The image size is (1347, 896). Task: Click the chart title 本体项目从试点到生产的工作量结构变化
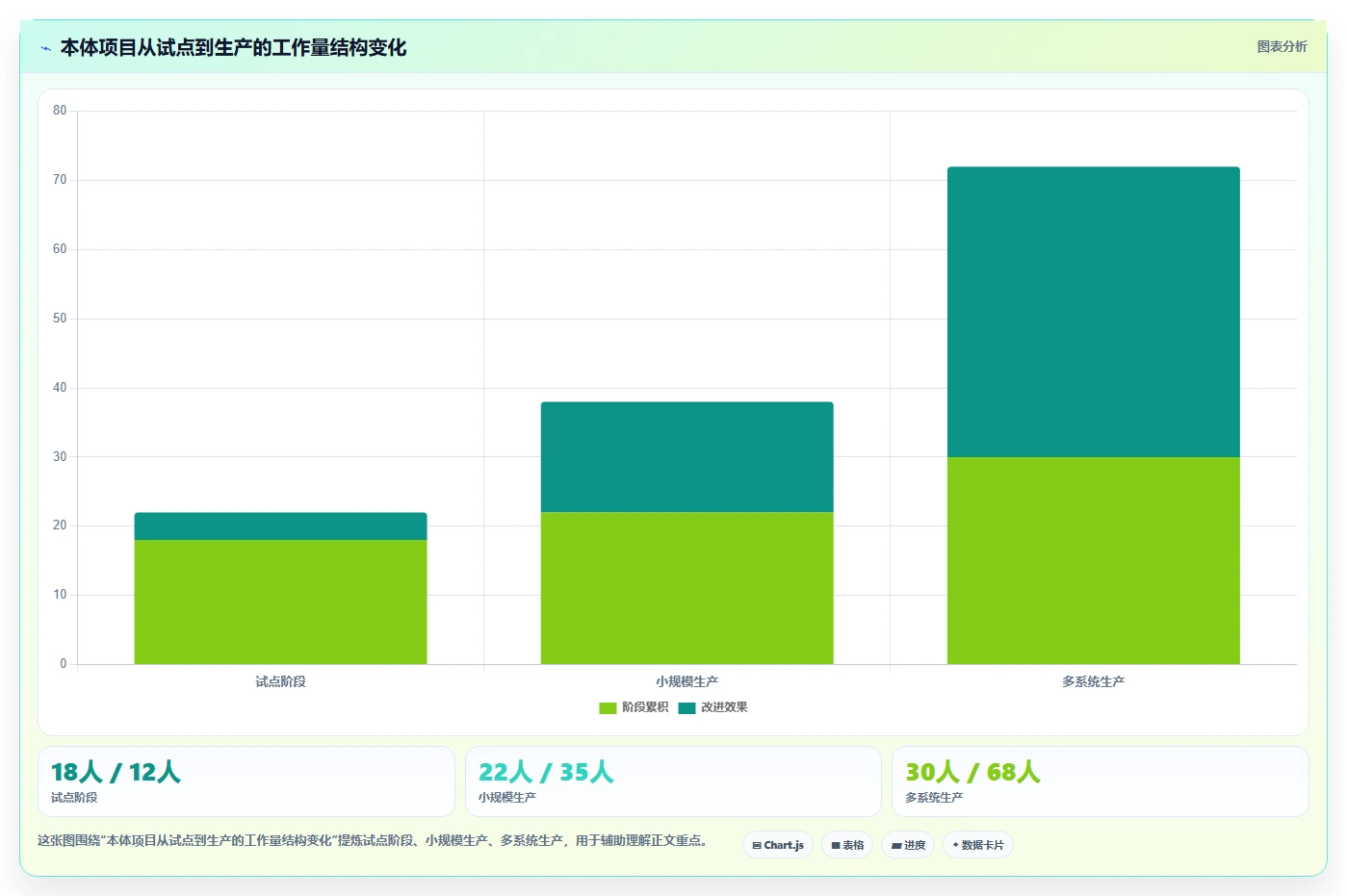[x=233, y=47]
